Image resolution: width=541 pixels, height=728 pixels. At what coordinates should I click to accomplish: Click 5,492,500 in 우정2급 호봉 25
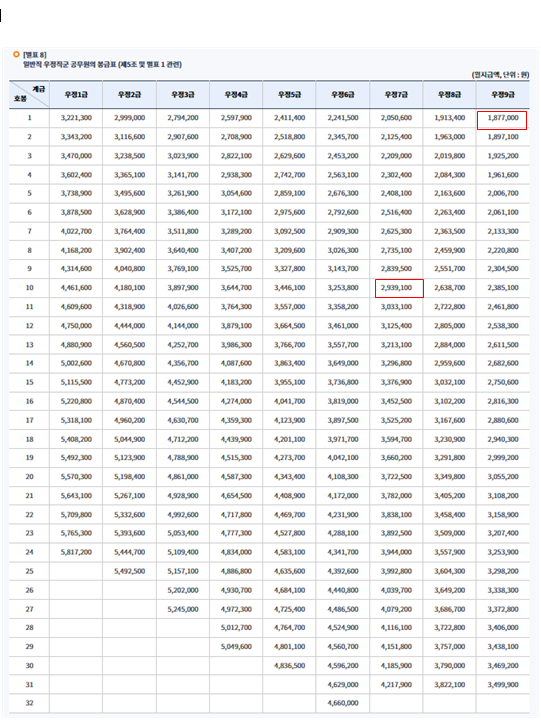pos(130,571)
